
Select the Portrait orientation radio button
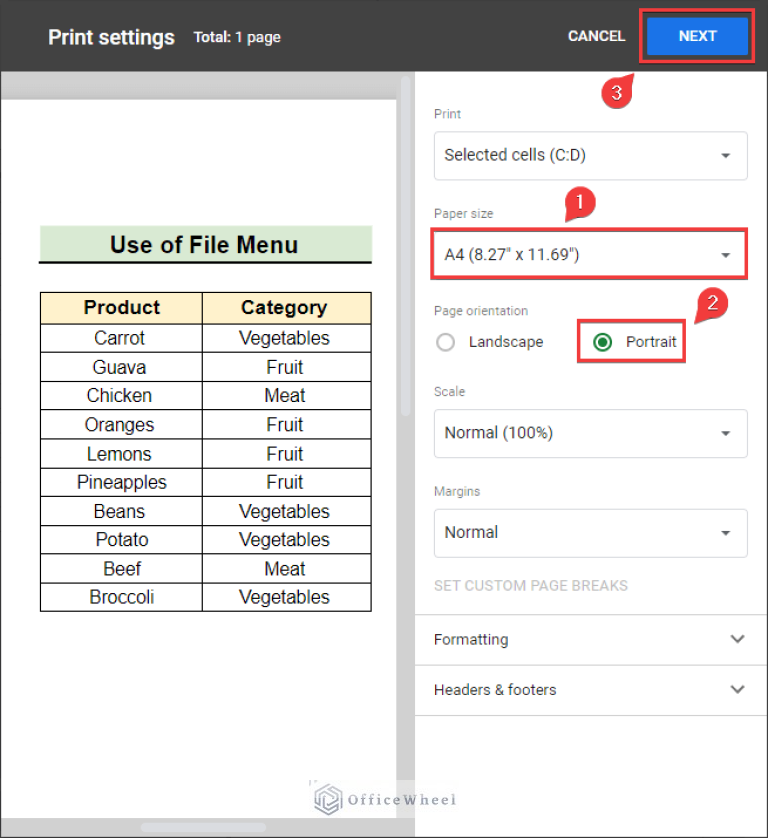click(x=603, y=342)
